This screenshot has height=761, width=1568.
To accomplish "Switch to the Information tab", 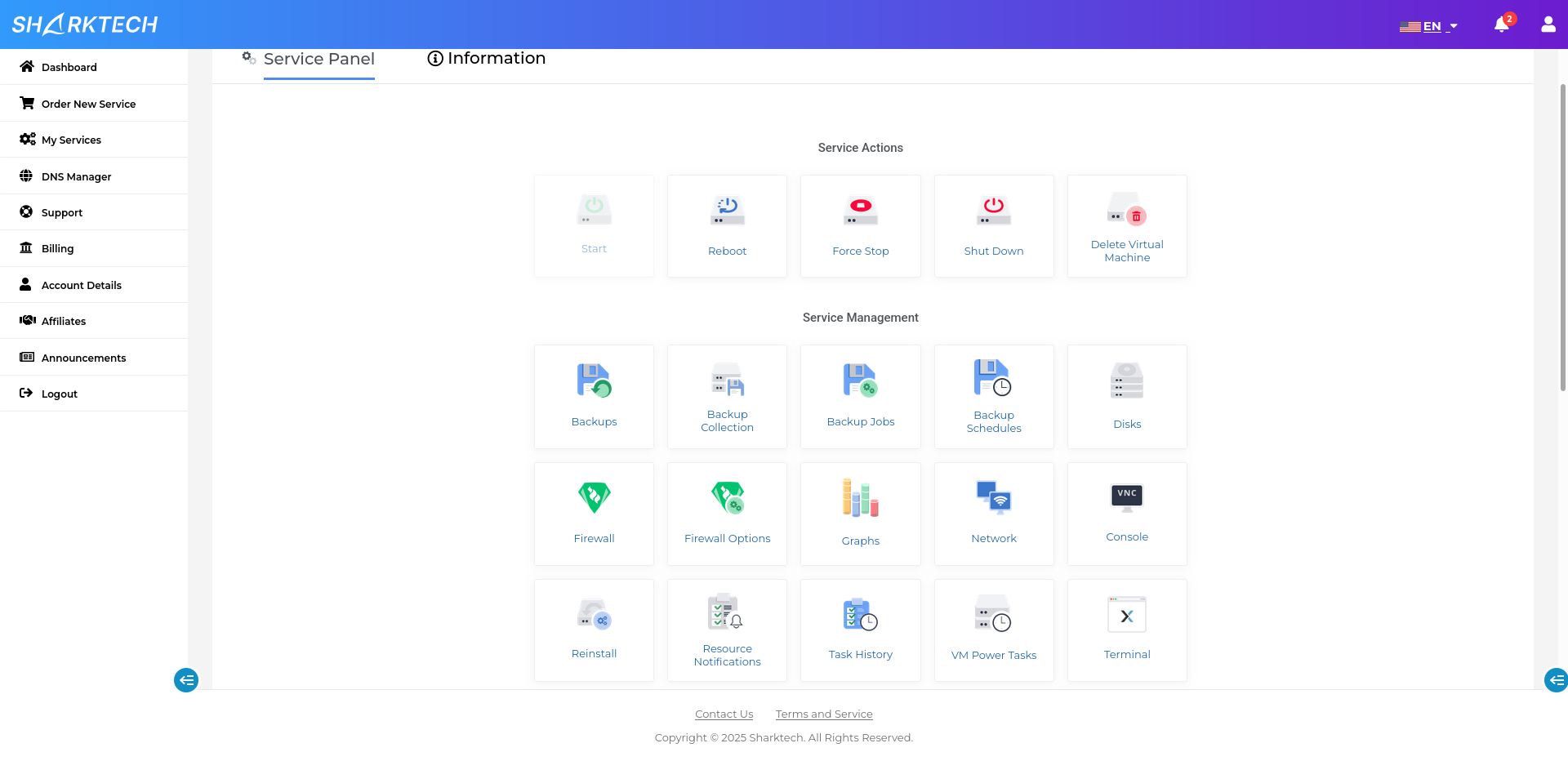I will 486,58.
